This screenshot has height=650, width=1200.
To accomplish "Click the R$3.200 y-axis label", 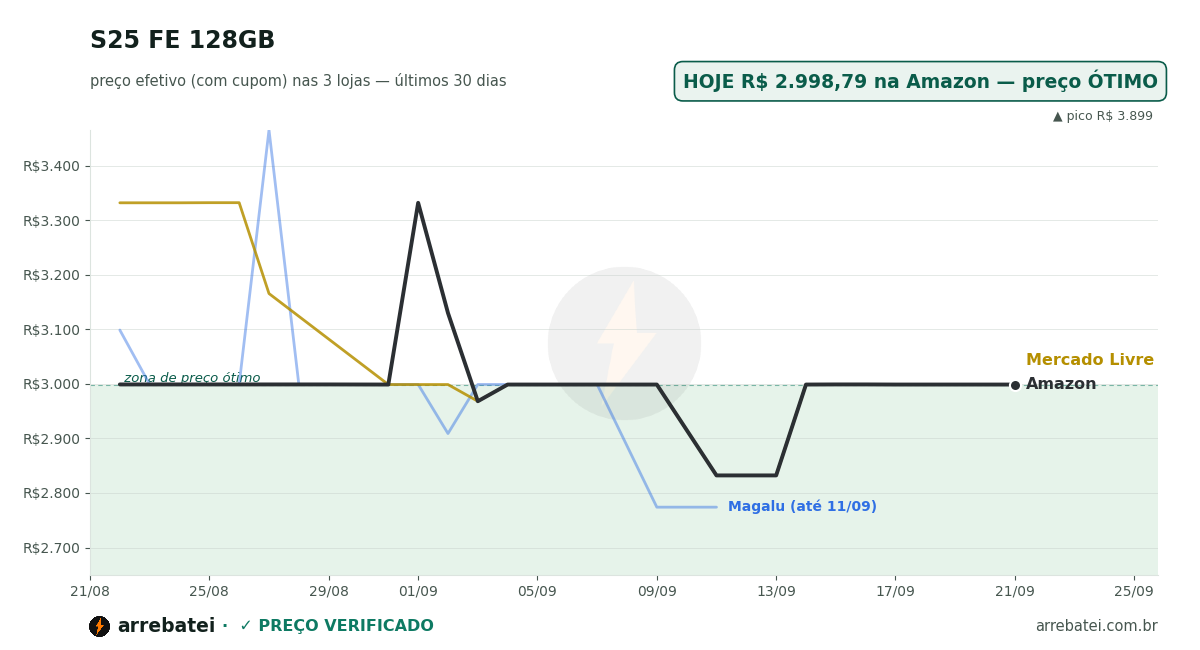I will 51,275.
